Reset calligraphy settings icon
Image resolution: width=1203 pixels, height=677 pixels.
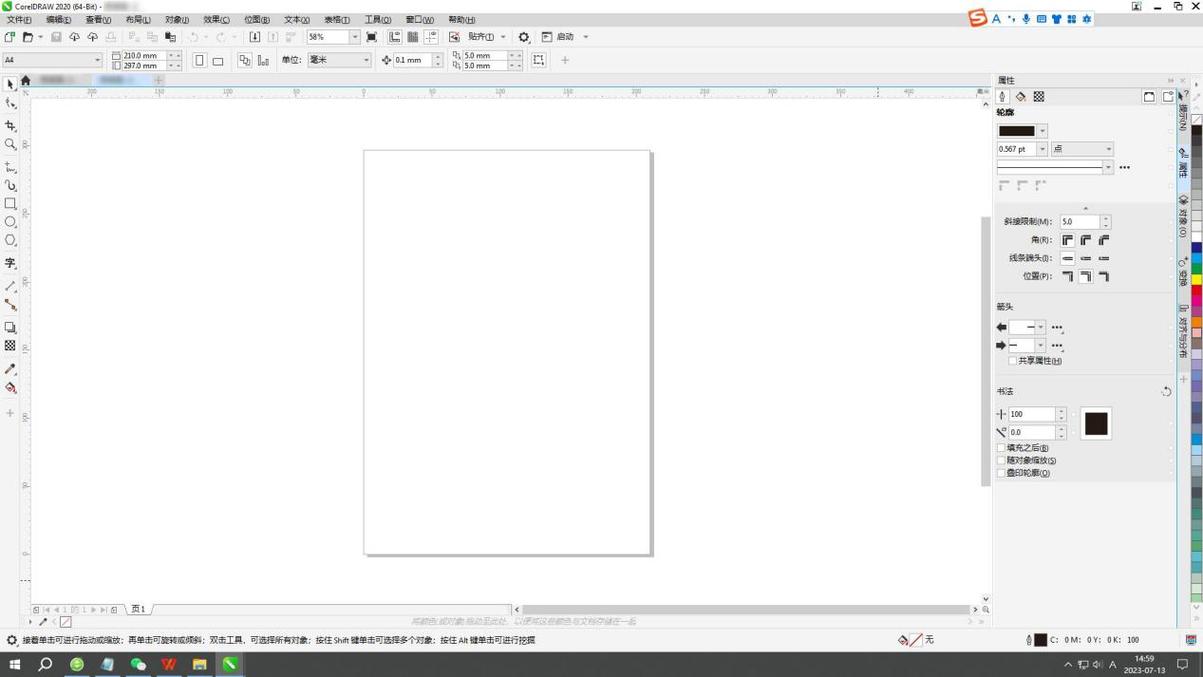pos(1166,392)
